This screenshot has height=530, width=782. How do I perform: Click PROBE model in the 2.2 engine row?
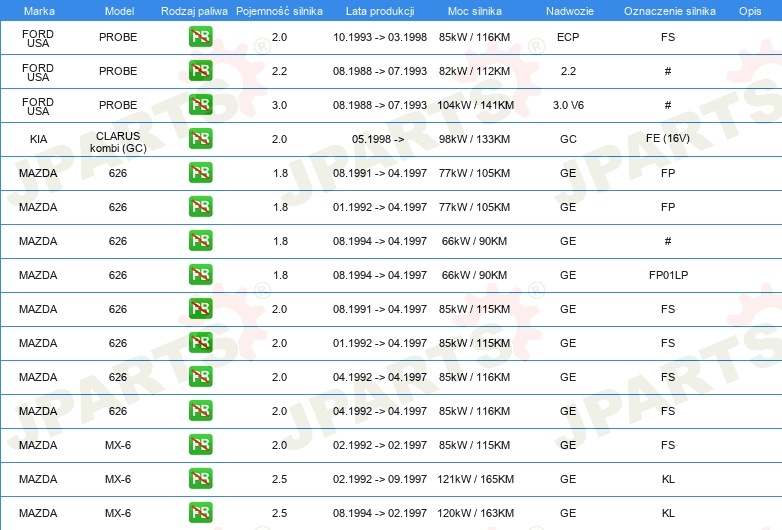point(118,71)
